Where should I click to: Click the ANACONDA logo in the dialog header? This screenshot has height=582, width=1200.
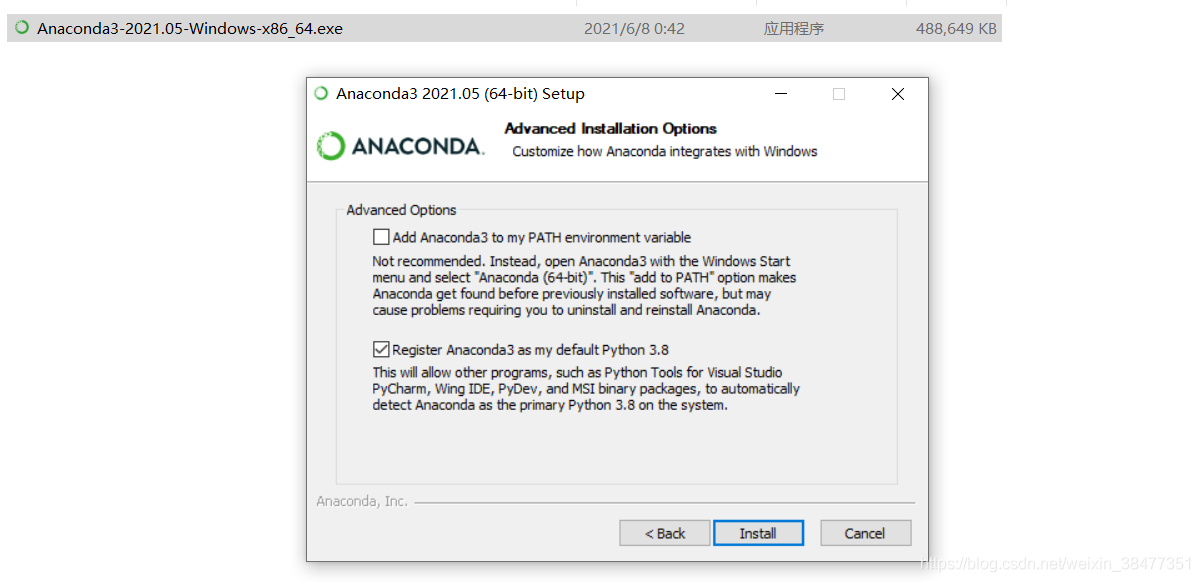(x=400, y=146)
